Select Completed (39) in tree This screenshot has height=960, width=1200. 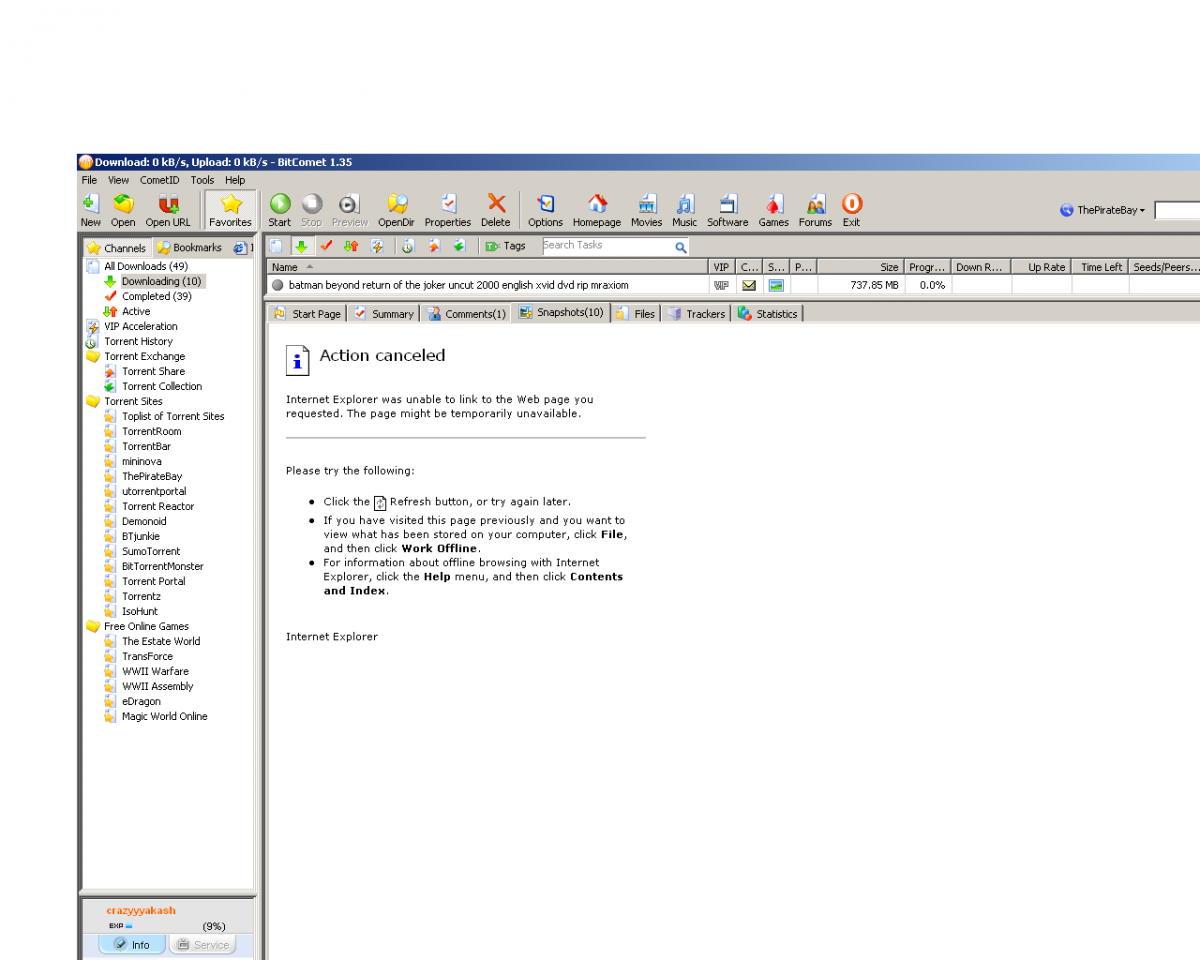coord(157,296)
